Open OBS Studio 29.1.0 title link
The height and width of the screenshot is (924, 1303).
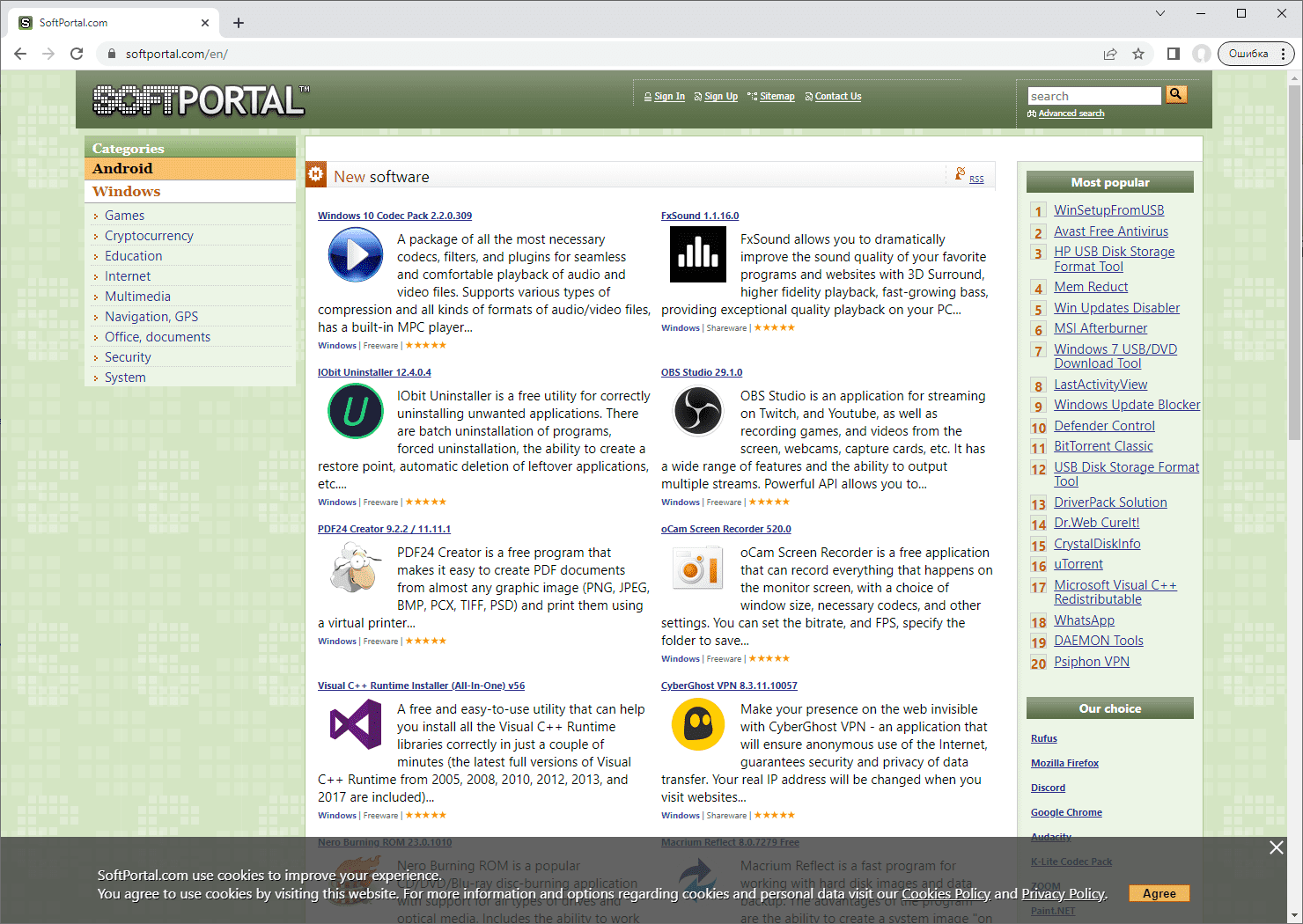[x=702, y=372]
